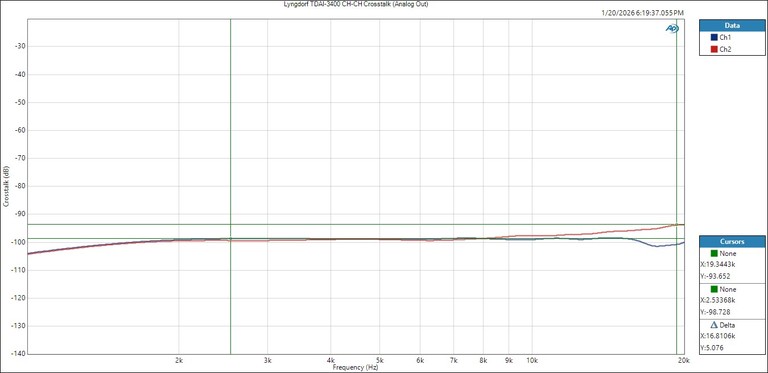Click the Ch2 red color swatch in legend
The height and width of the screenshot is (373, 768).
click(x=714, y=49)
